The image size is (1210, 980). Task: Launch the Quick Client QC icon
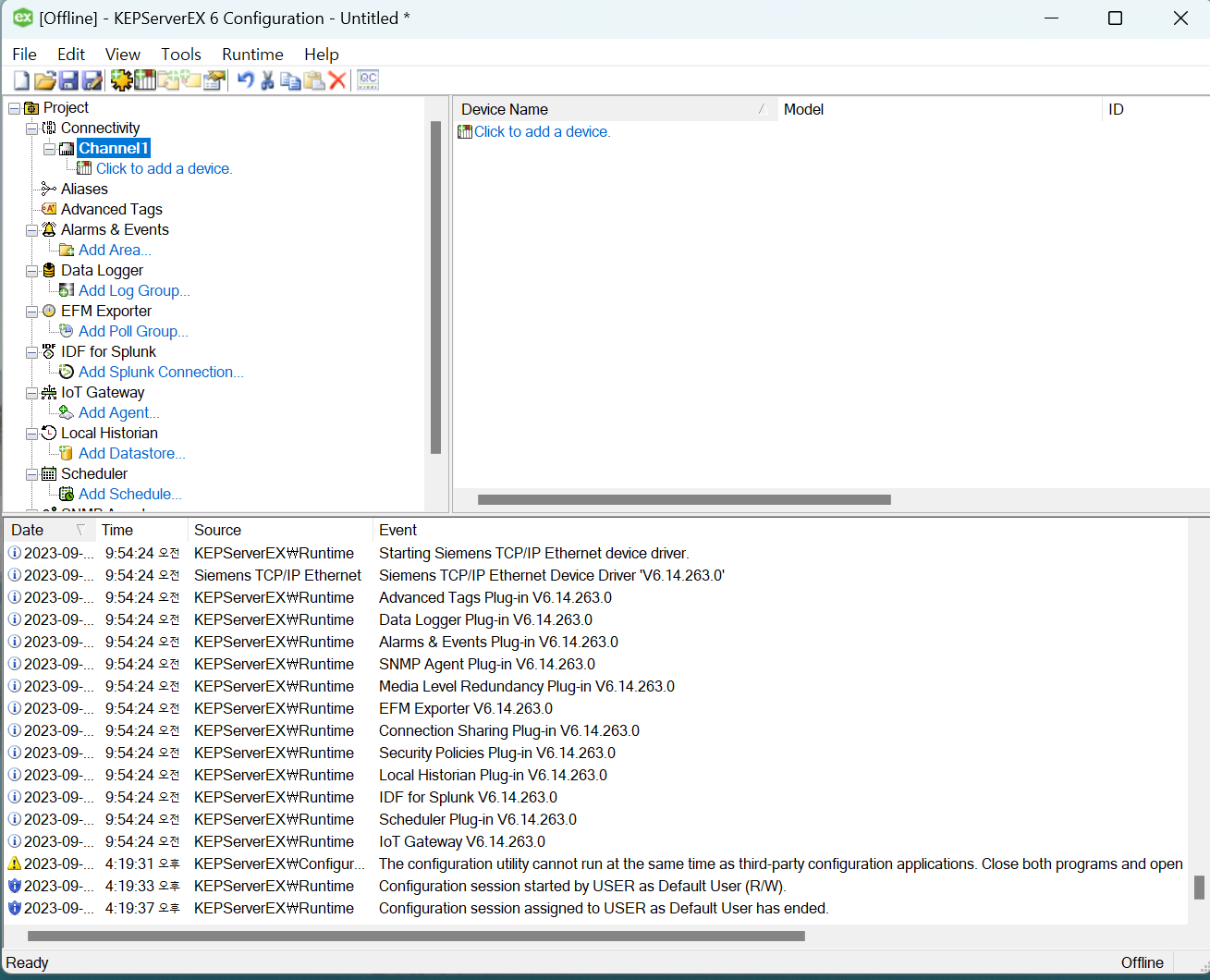[x=368, y=80]
